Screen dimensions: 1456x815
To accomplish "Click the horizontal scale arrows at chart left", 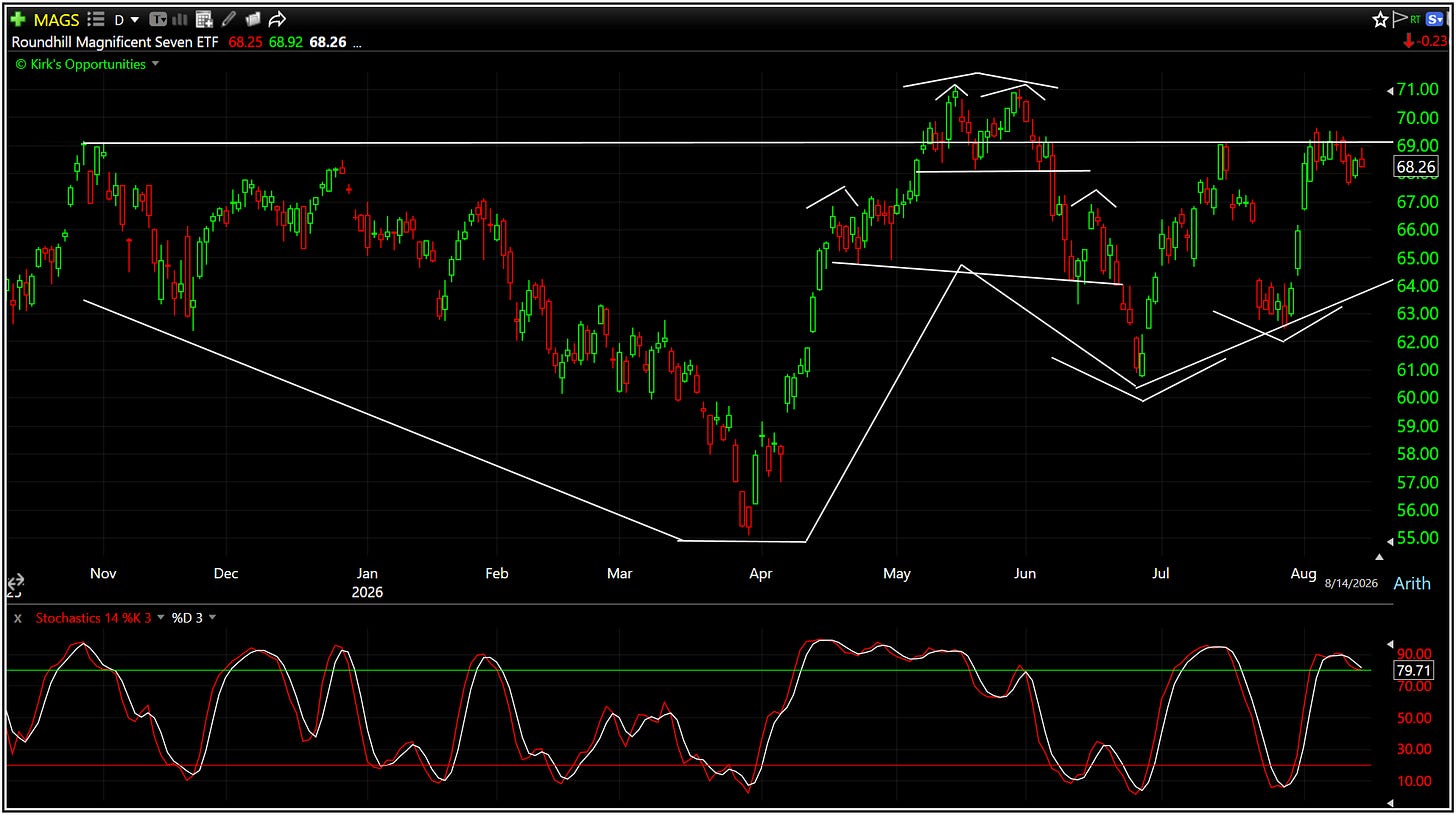I will tap(16, 582).
